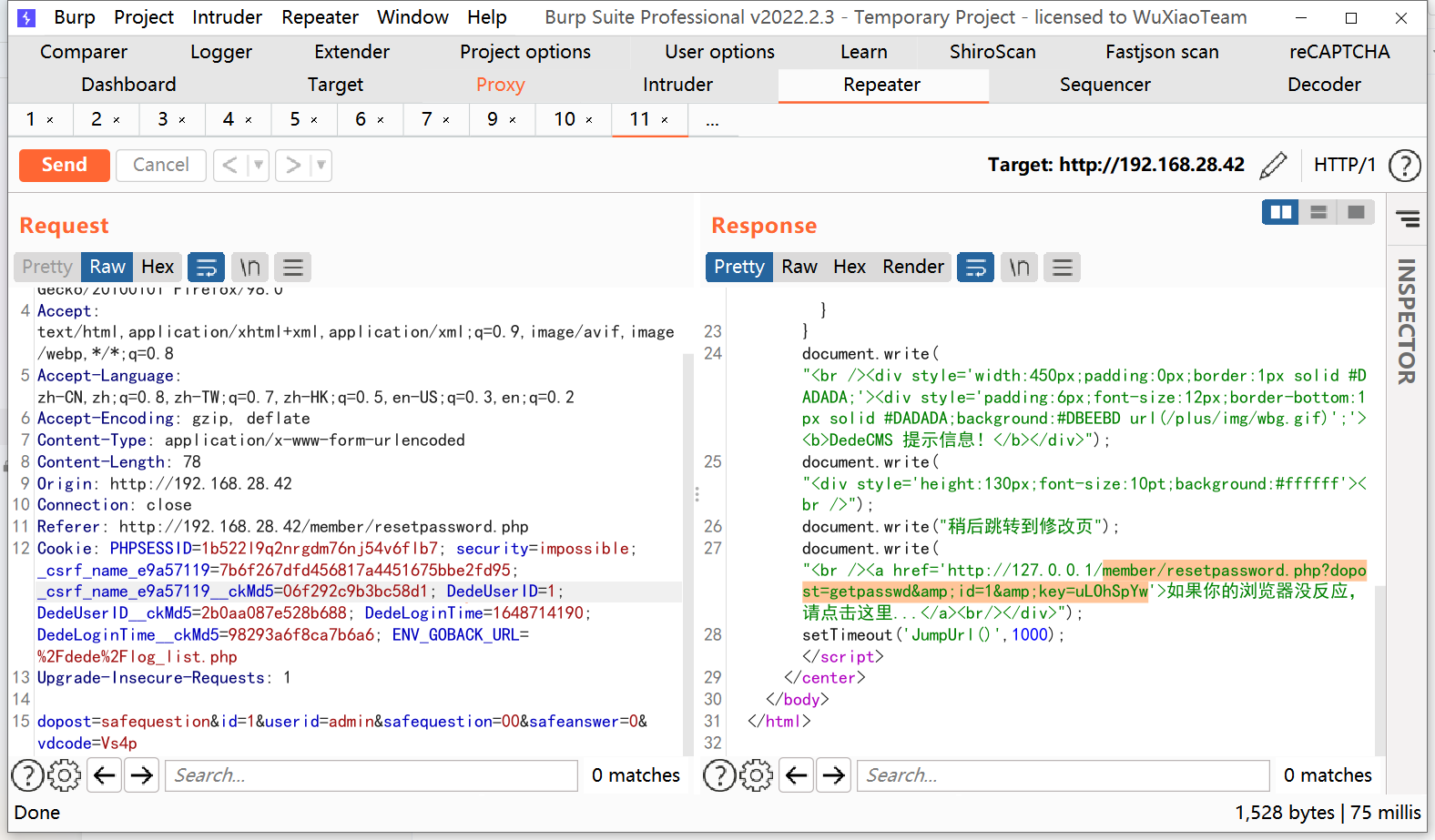Open the more Repeater tabs ellipsis

point(712,120)
